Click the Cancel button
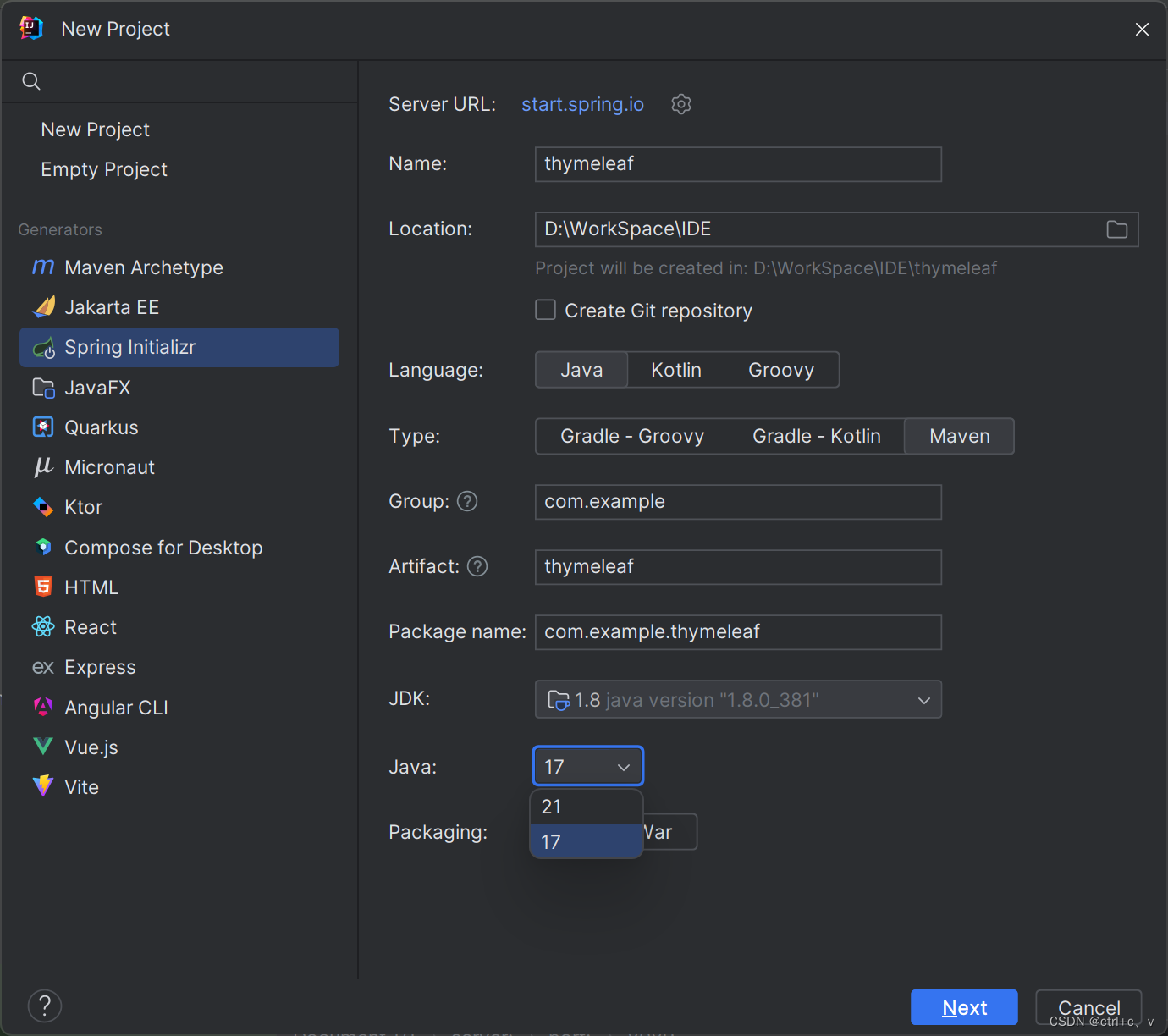 click(1088, 1007)
